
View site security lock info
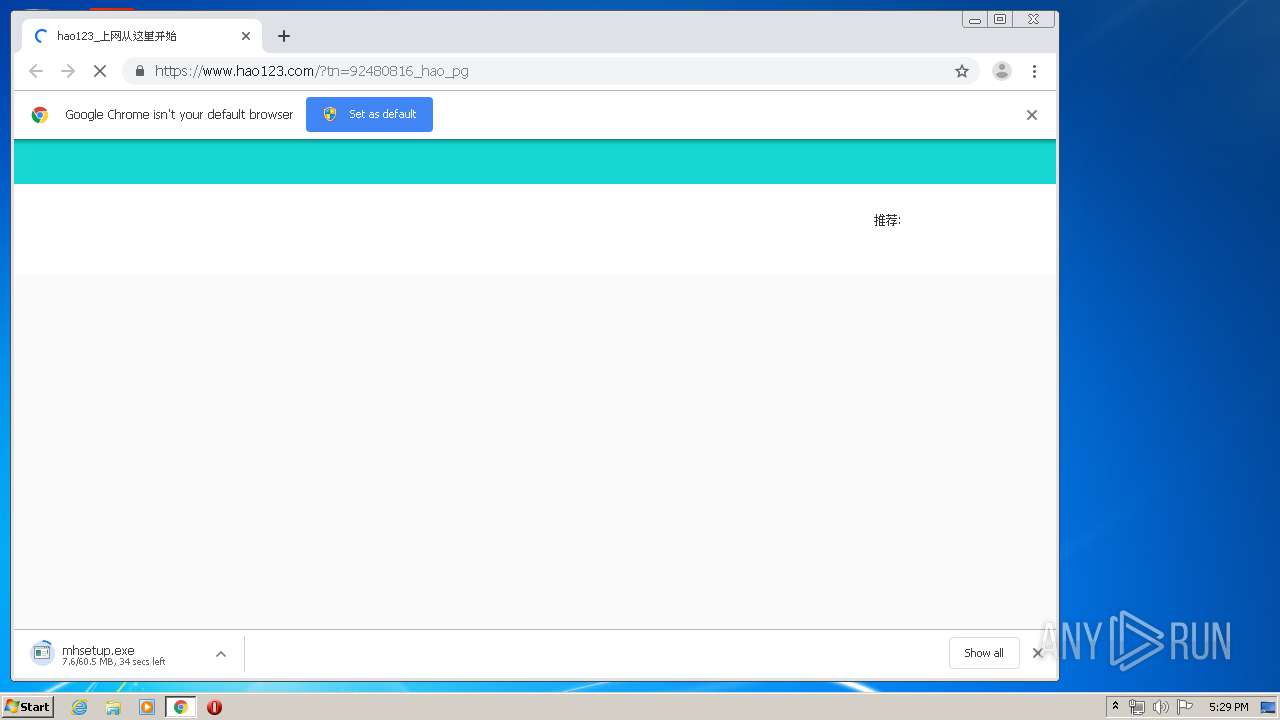click(x=140, y=71)
